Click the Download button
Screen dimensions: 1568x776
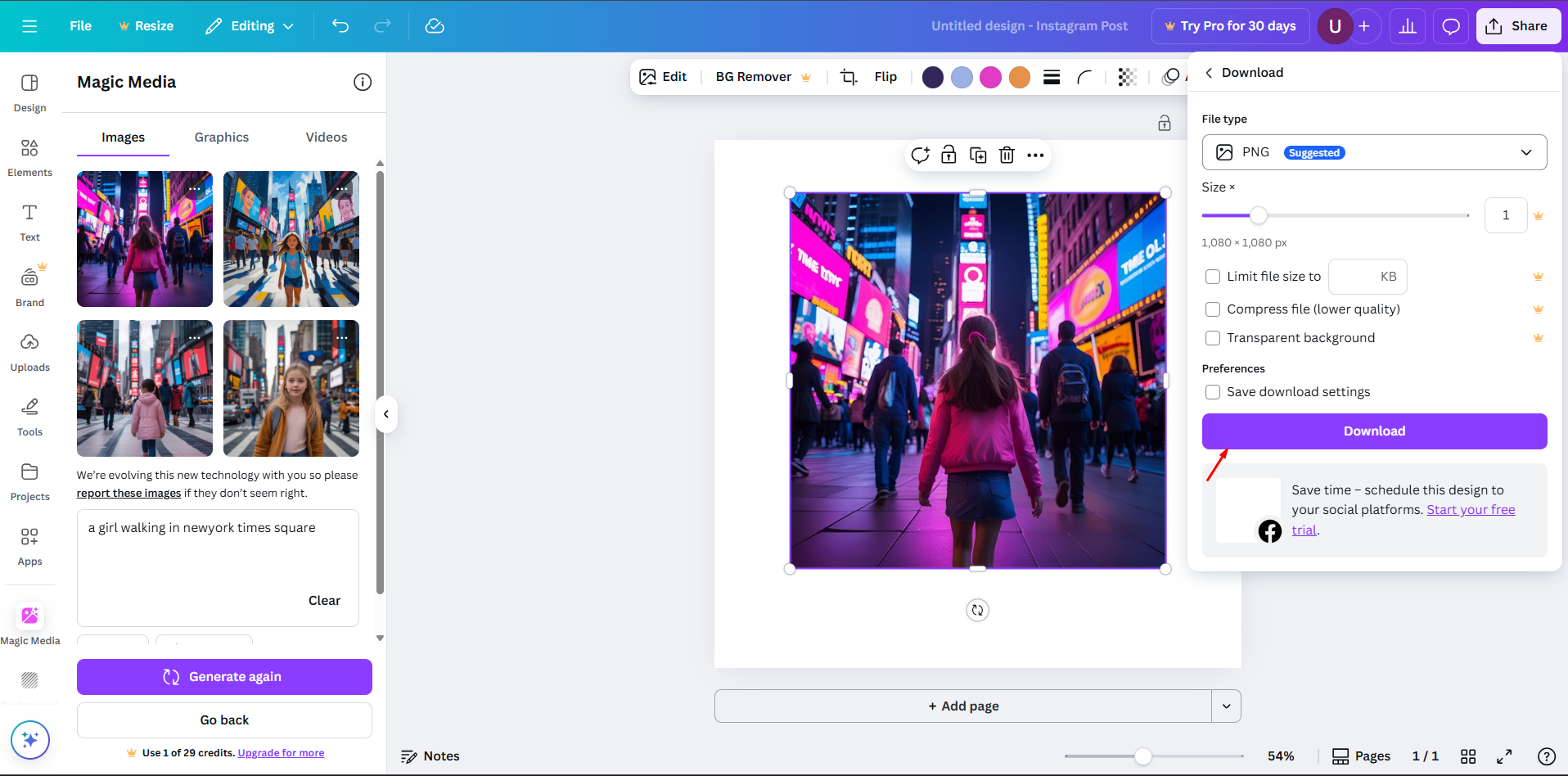(1373, 431)
